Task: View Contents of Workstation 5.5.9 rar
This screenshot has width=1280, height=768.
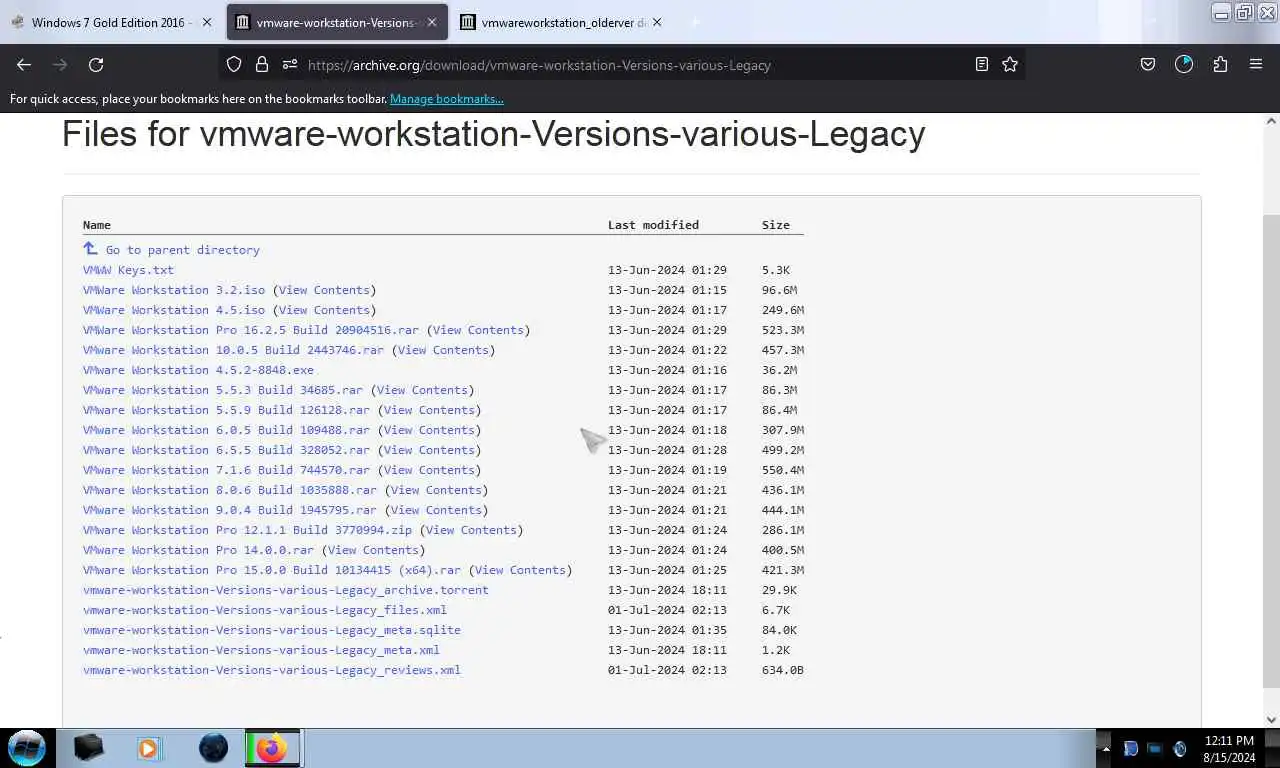Action: [x=430, y=410]
